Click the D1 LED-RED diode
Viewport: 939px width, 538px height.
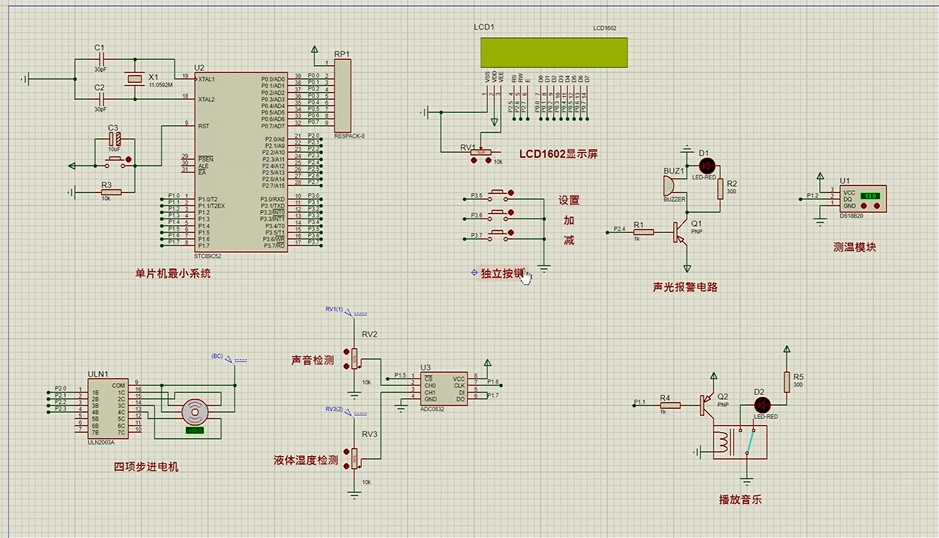704,163
